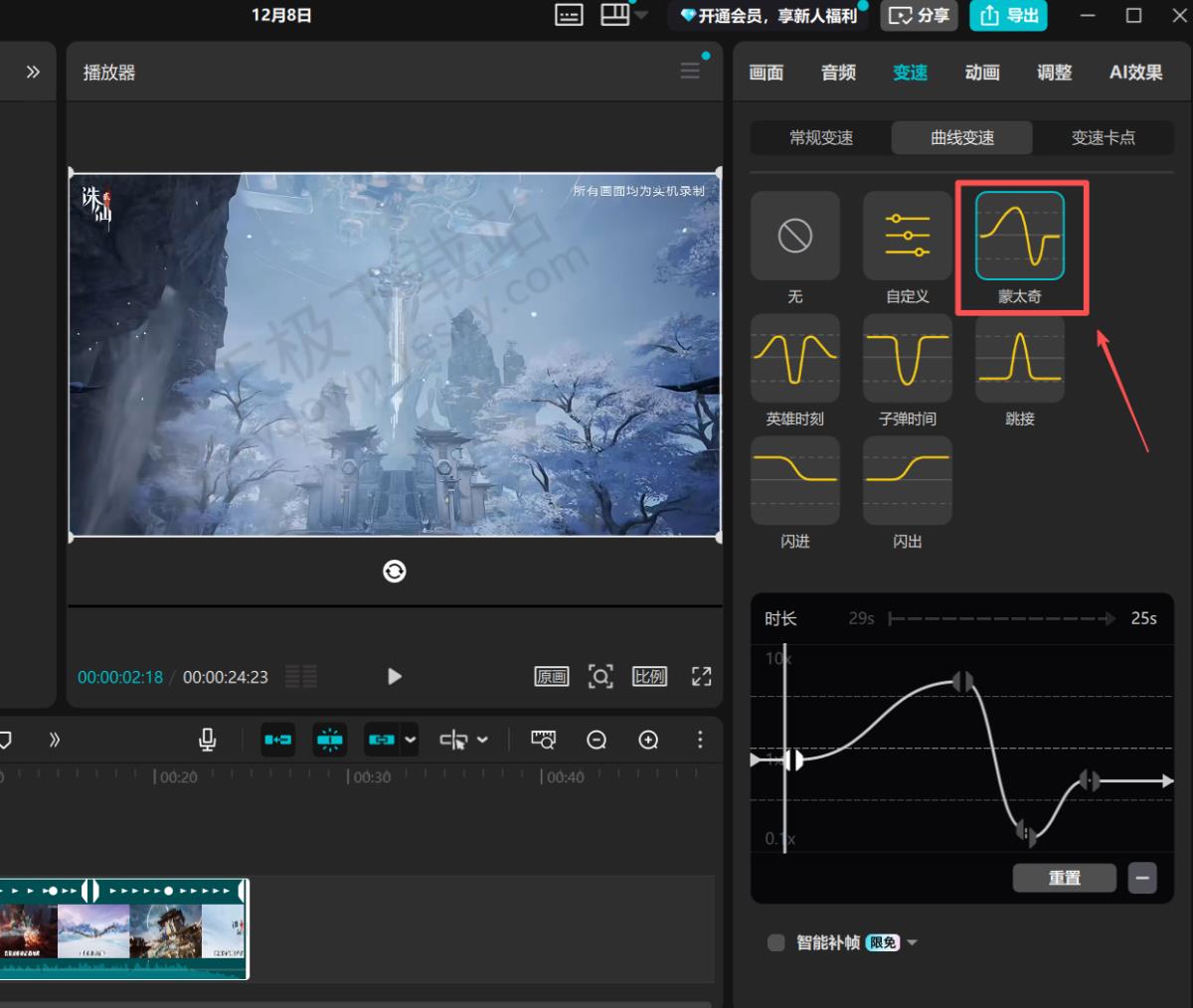Open the linkage button dropdown arrow
1193x1008 pixels.
tap(411, 740)
